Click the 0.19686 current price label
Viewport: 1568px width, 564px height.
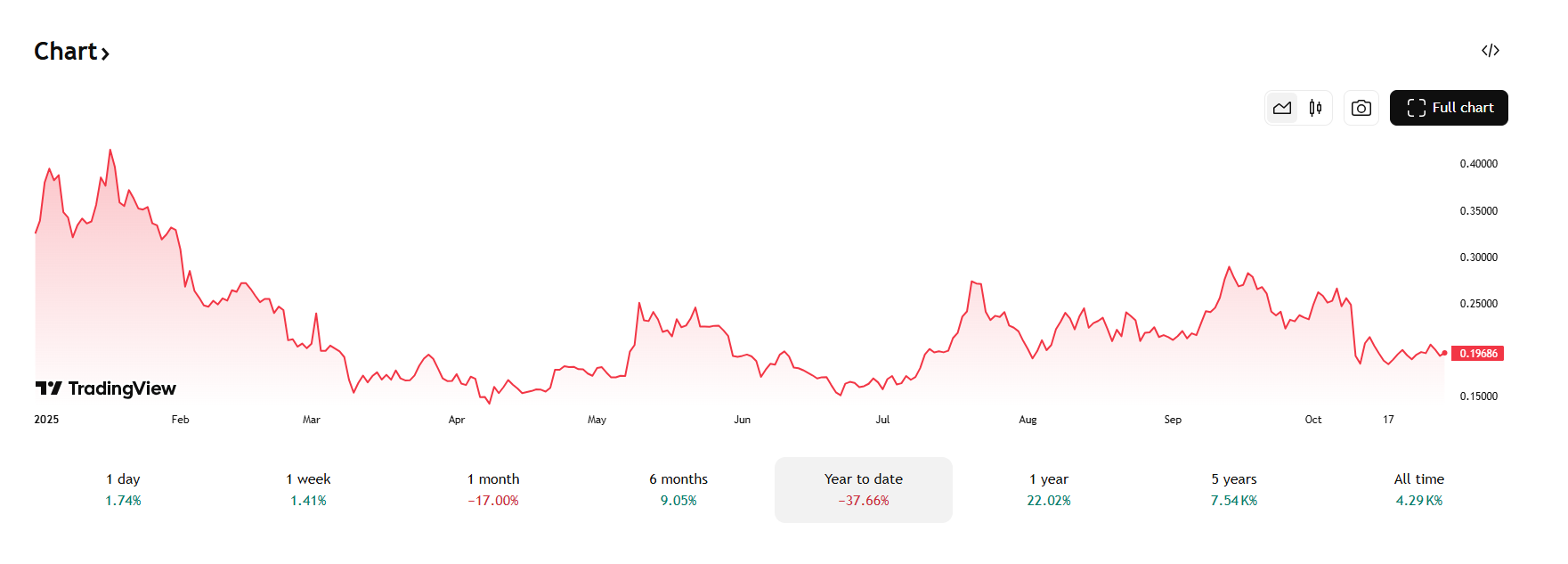coord(1477,353)
